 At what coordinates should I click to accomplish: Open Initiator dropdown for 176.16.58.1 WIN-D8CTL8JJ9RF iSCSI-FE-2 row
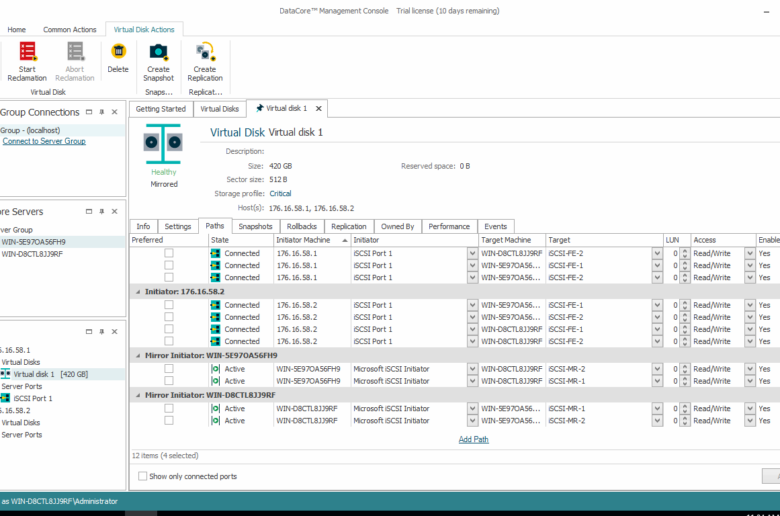pos(472,253)
